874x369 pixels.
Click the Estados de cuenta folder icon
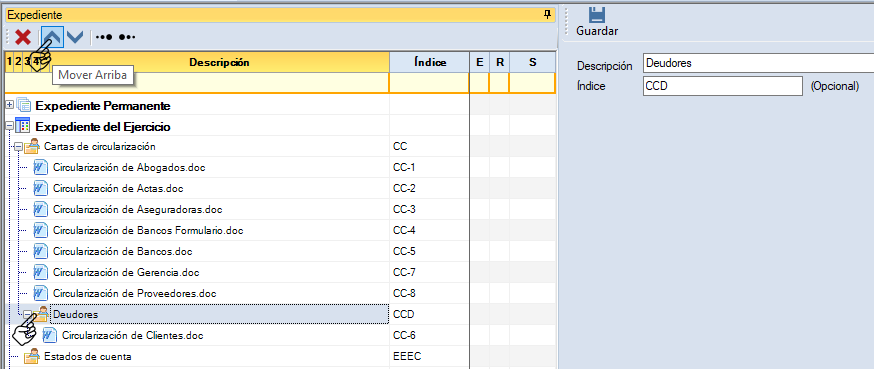tap(32, 356)
